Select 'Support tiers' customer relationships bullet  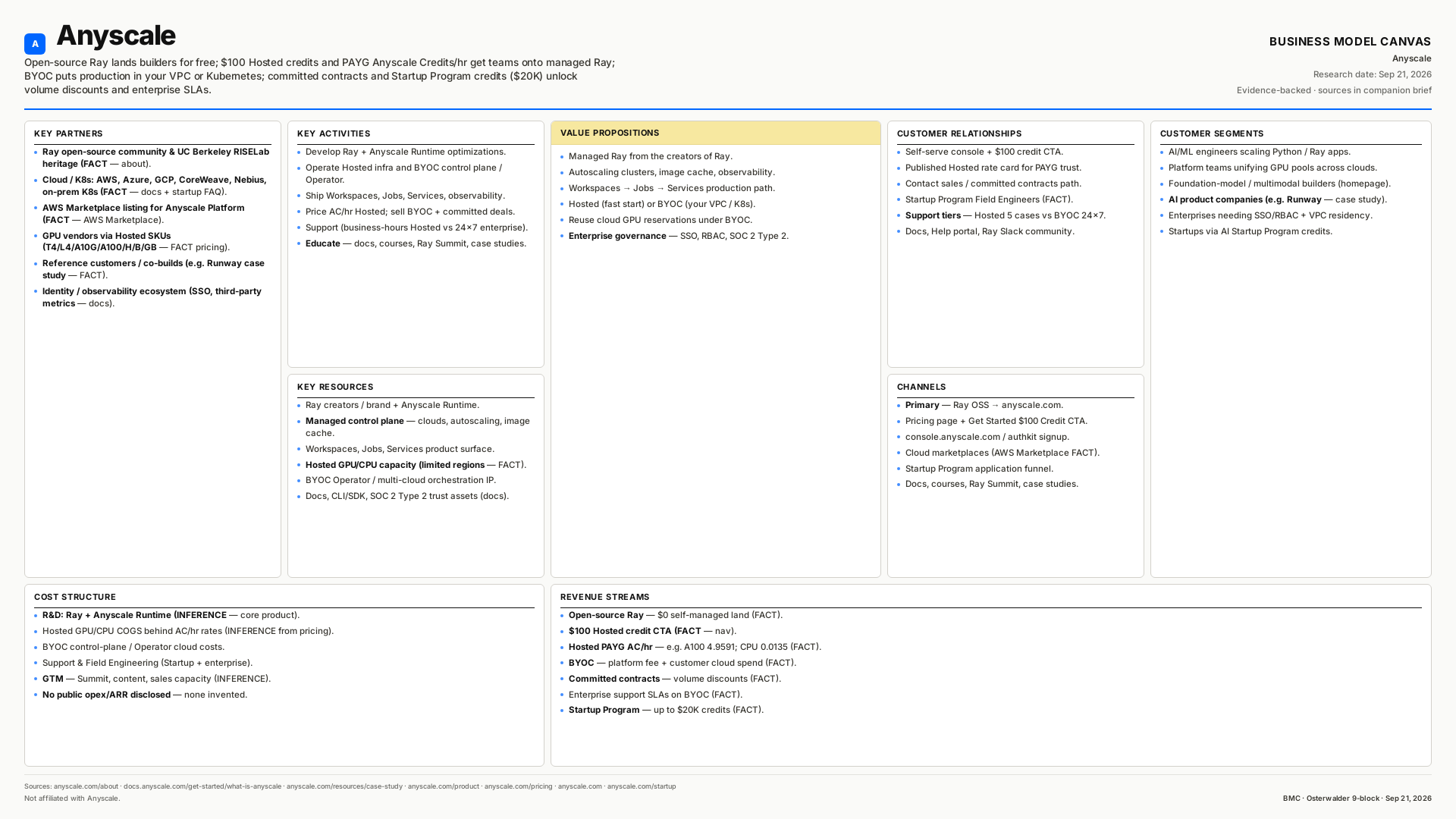click(1006, 215)
